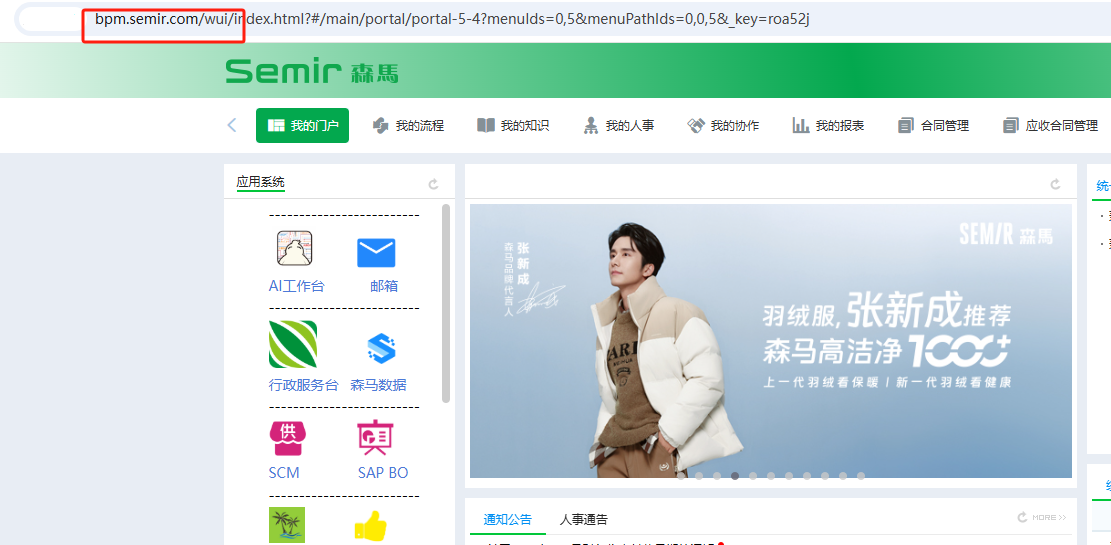Refresh the 应用系统 panel
1111x545 pixels.
click(434, 184)
